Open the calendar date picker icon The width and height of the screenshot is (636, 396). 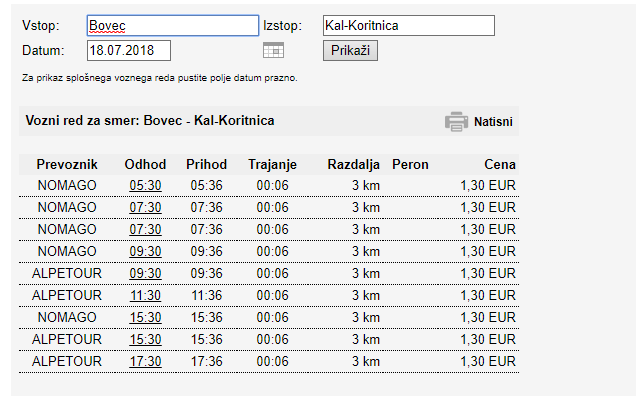point(273,50)
